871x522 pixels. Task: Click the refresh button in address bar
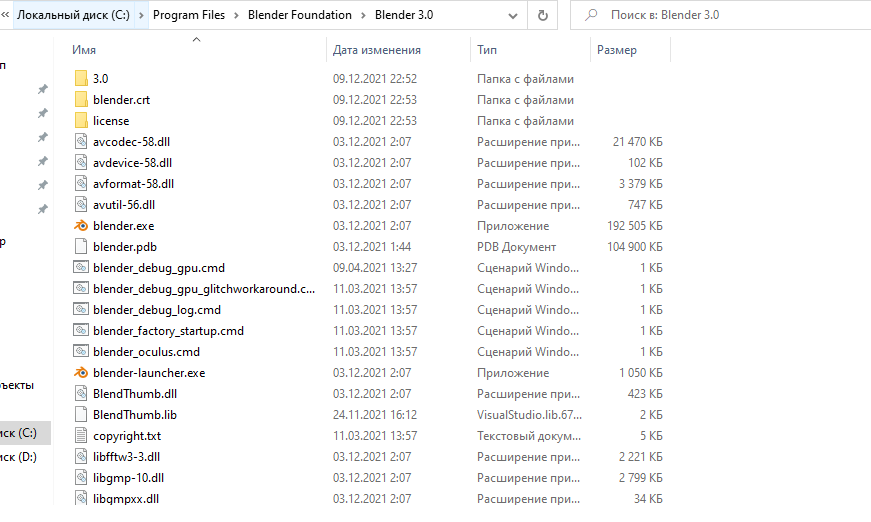pyautogui.click(x=543, y=16)
